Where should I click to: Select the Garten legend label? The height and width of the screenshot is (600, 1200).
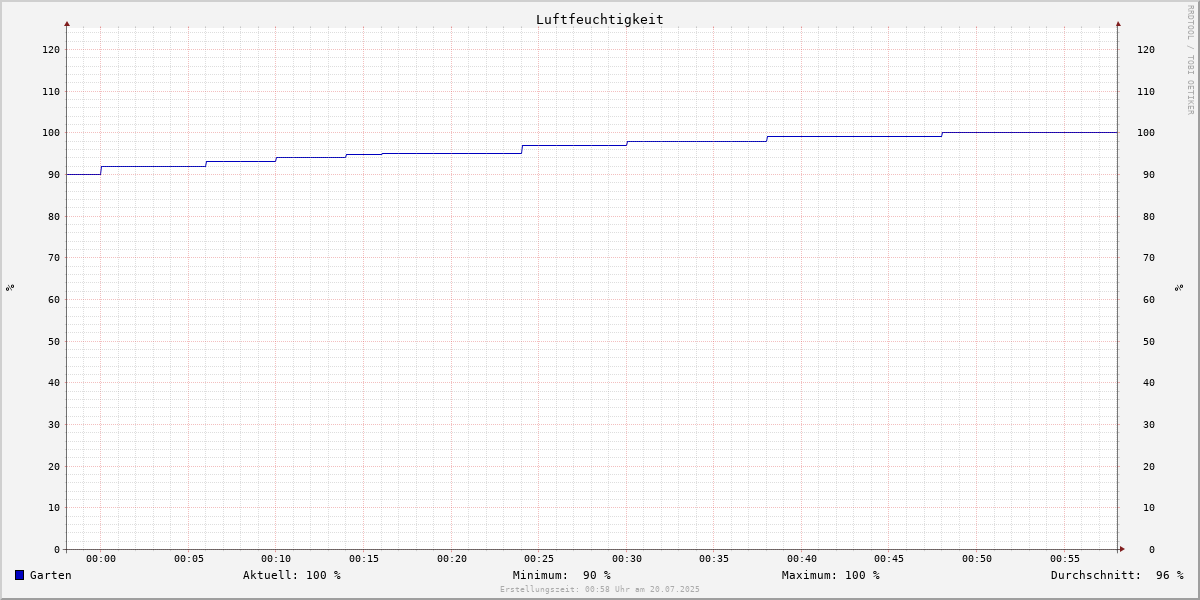[x=50, y=575]
